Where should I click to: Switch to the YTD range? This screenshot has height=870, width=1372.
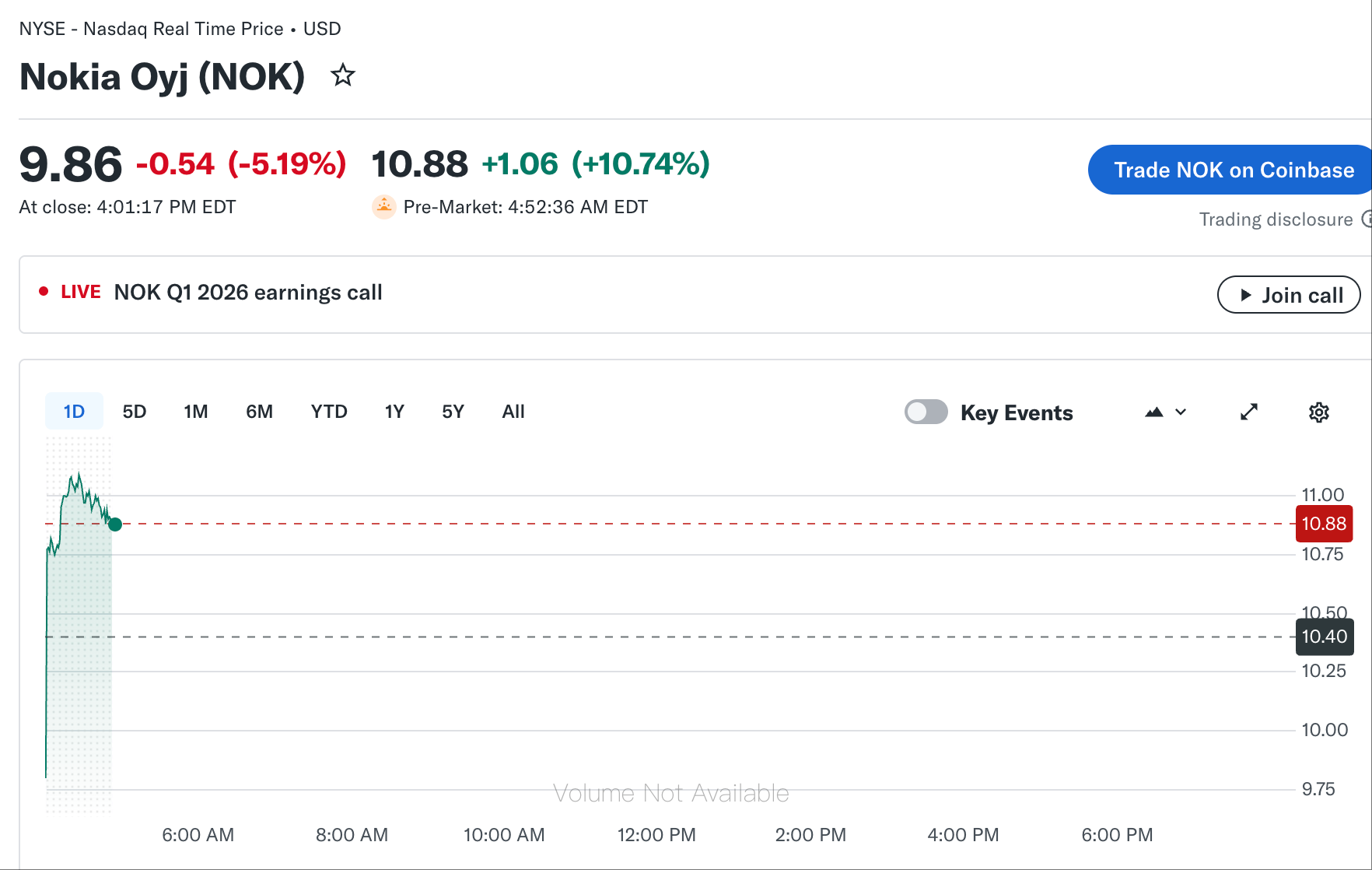coord(329,412)
